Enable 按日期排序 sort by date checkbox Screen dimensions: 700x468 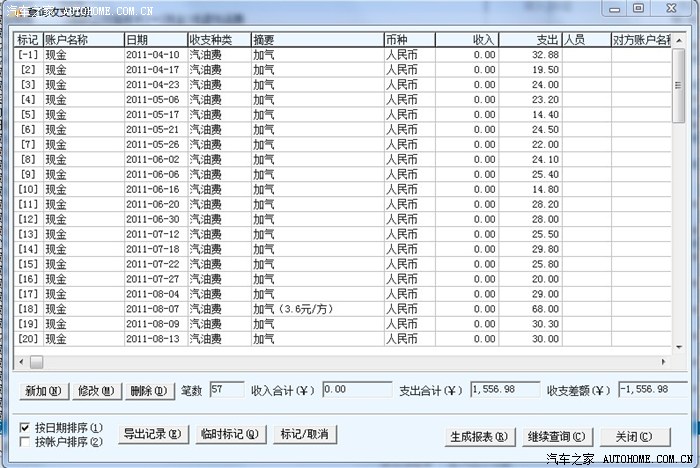(26, 428)
